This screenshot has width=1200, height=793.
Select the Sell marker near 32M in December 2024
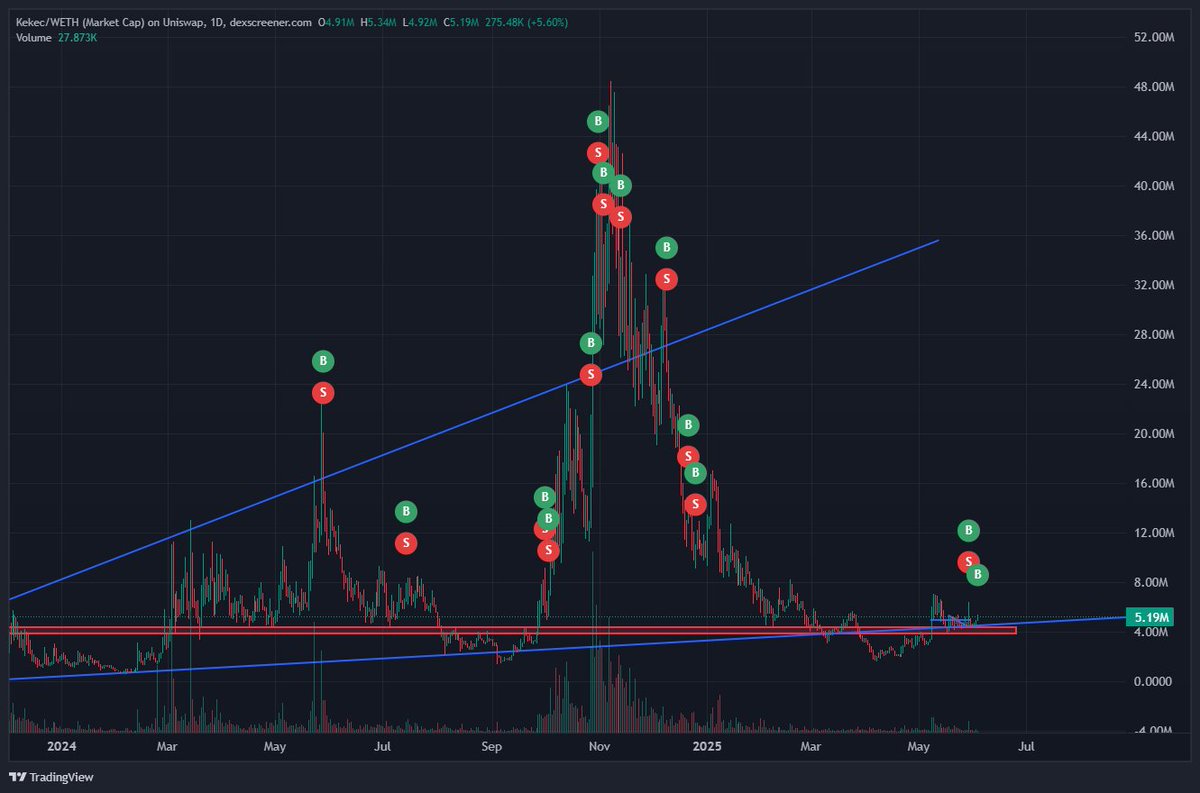[x=666, y=279]
